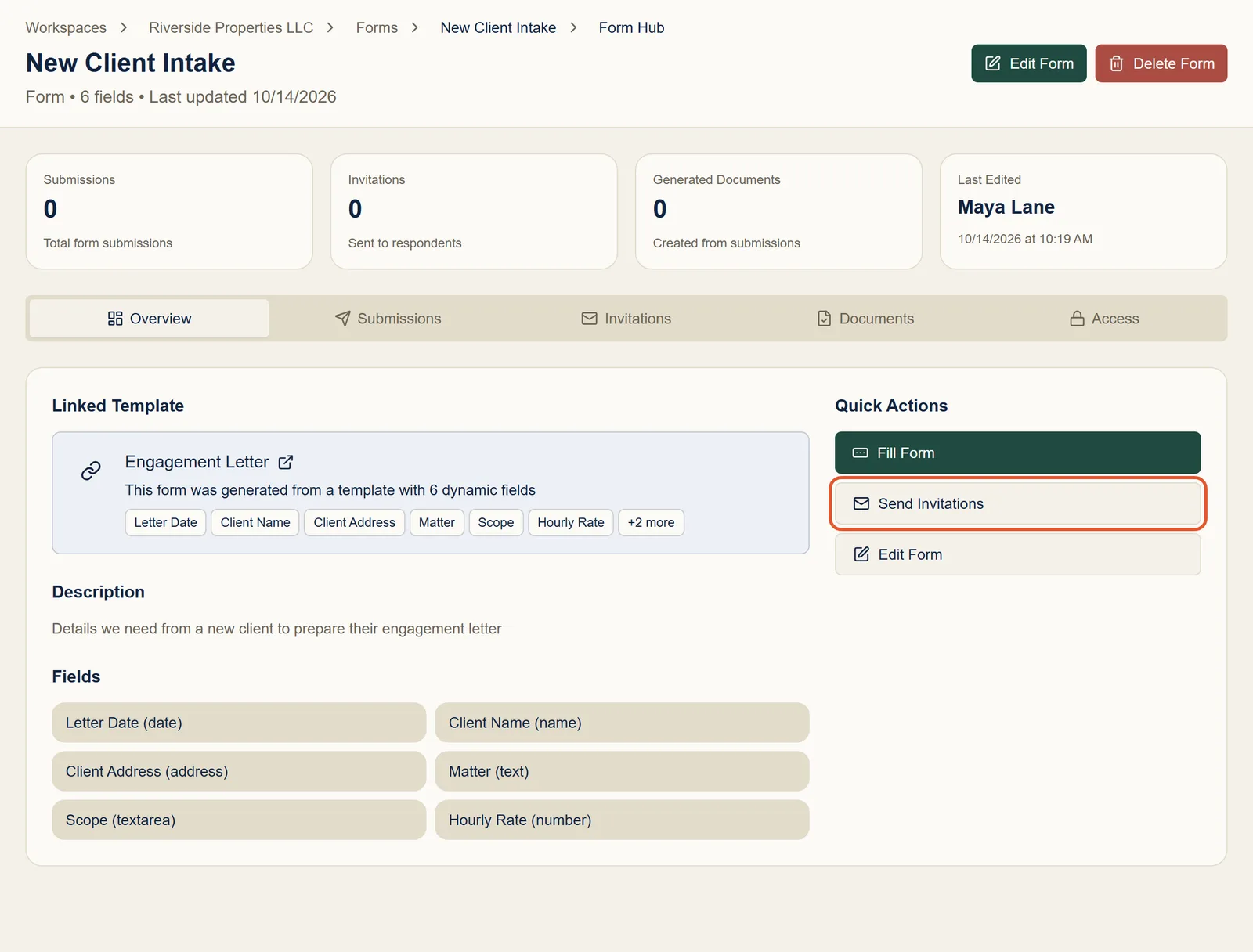Click the 'Client Name (name)' field
This screenshot has height=952, width=1253.
click(x=622, y=723)
